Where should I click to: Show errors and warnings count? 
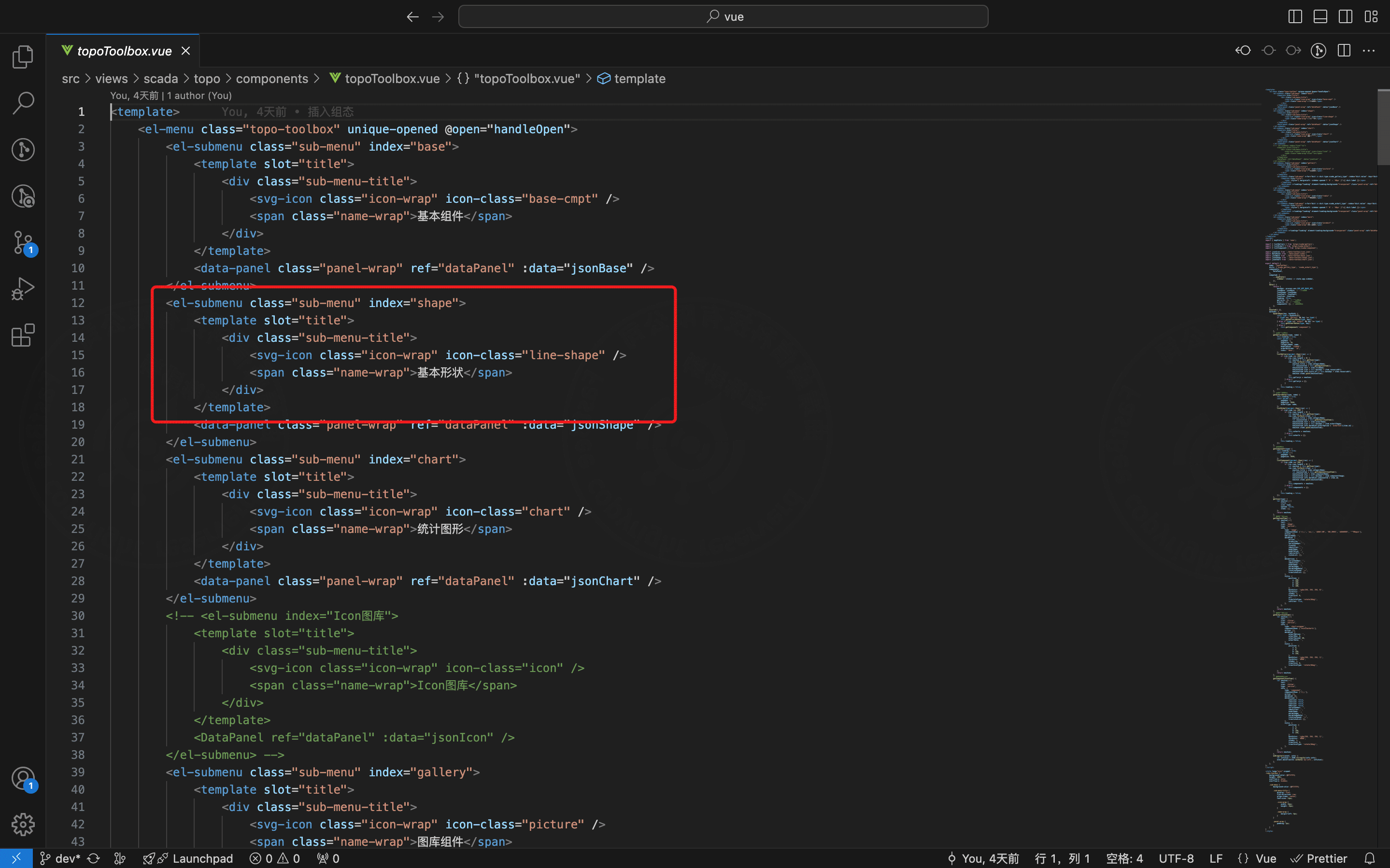click(x=274, y=858)
